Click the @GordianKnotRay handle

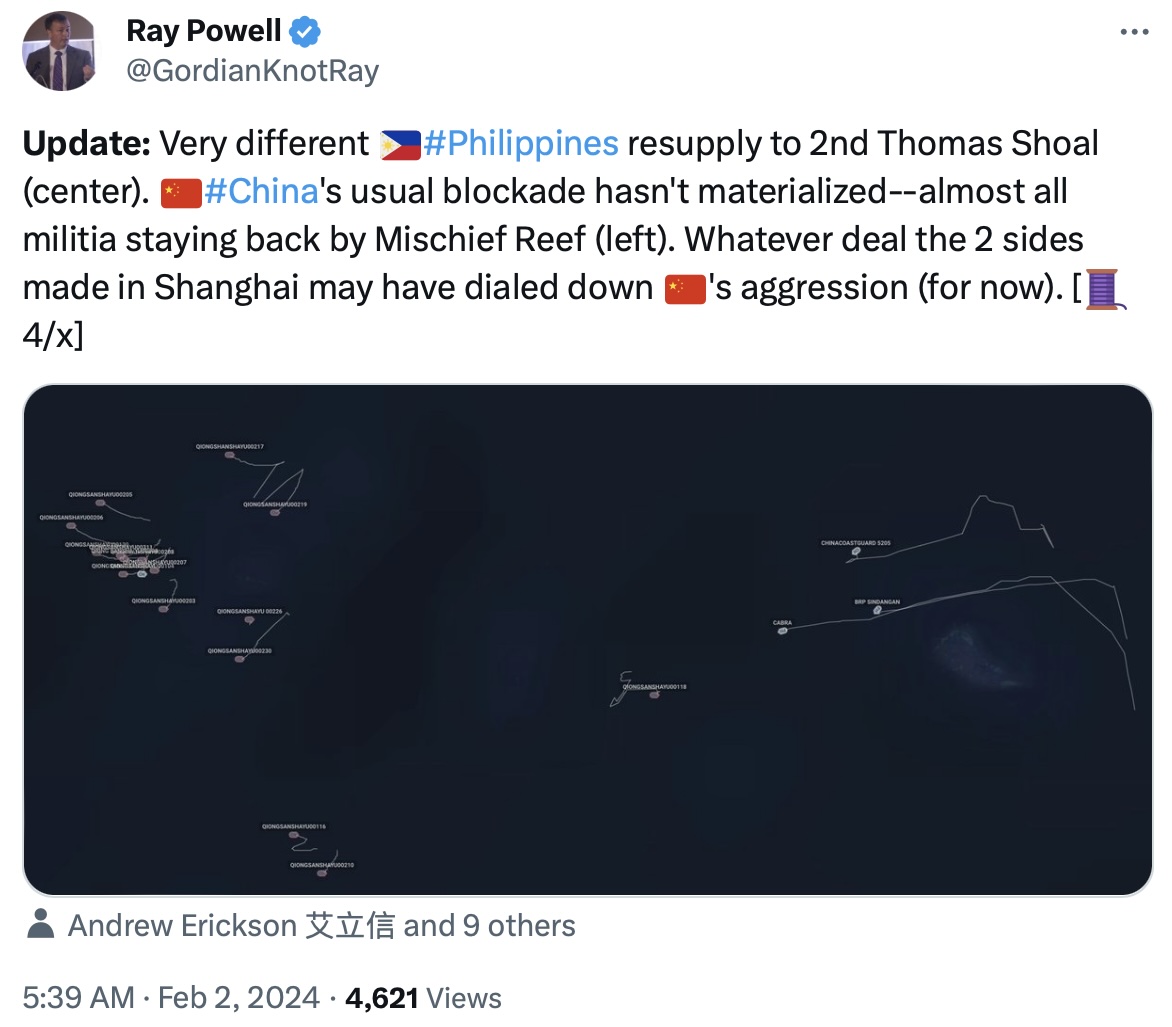coord(253,70)
